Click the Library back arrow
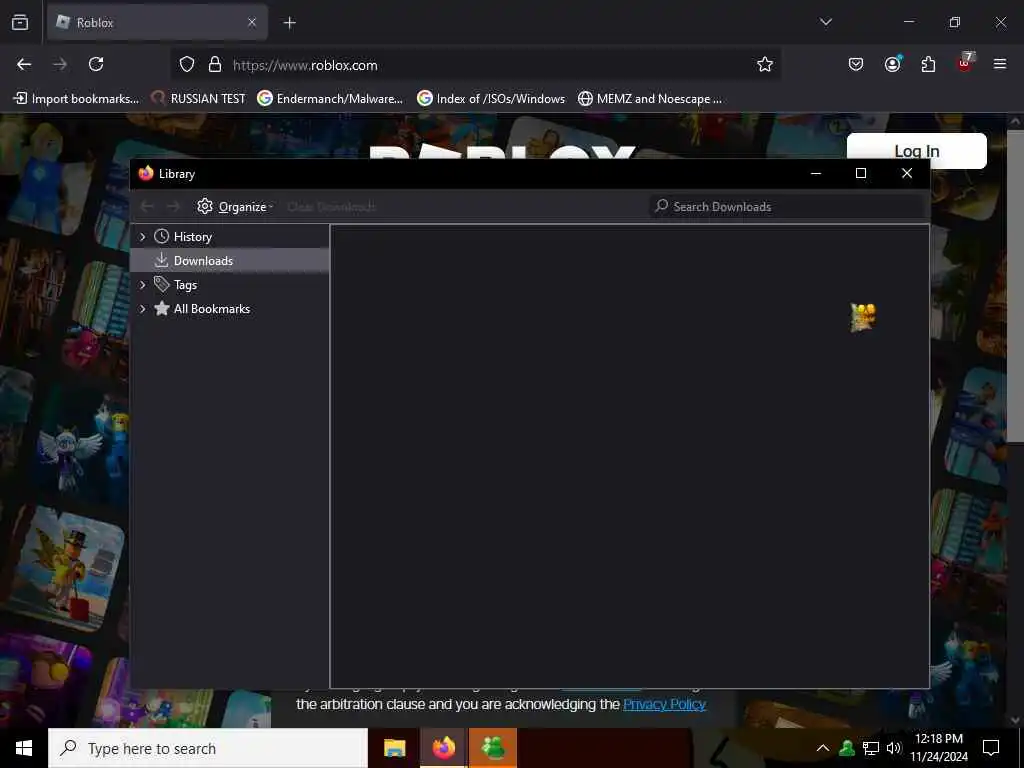1024x768 pixels. [147, 206]
